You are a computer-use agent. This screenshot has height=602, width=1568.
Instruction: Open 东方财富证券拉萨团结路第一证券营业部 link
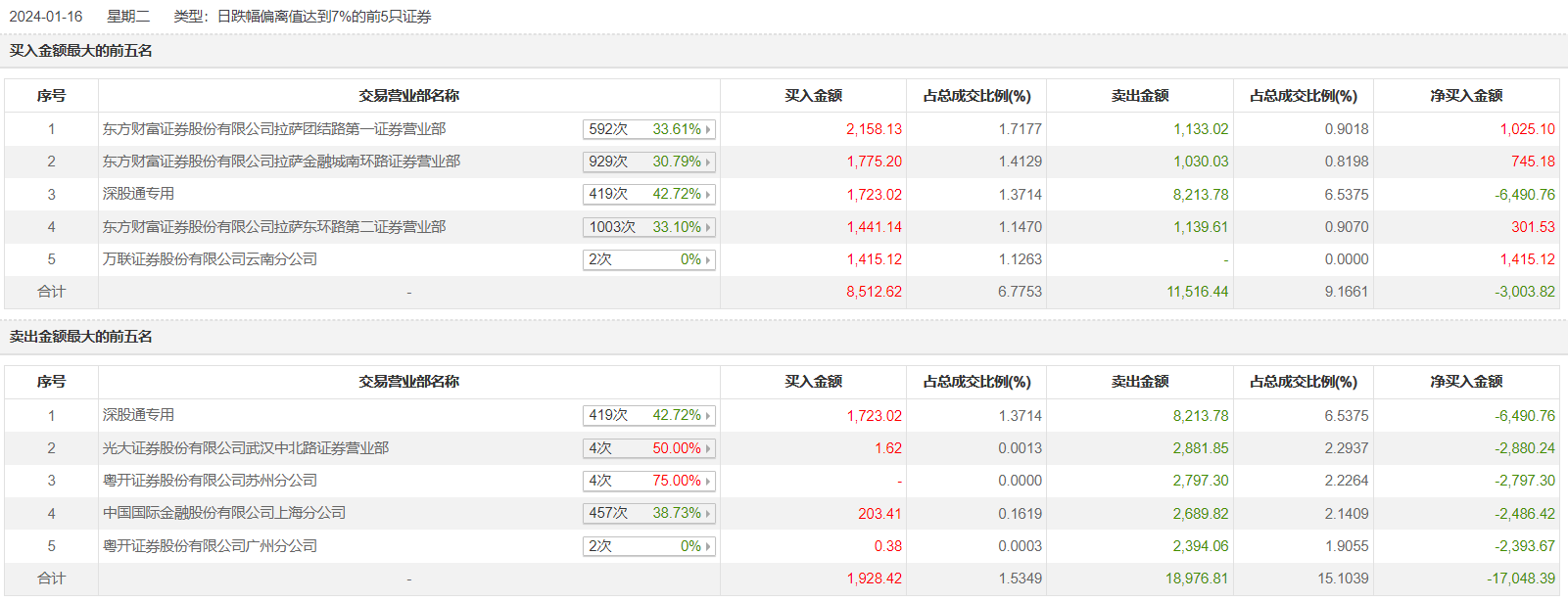274,129
